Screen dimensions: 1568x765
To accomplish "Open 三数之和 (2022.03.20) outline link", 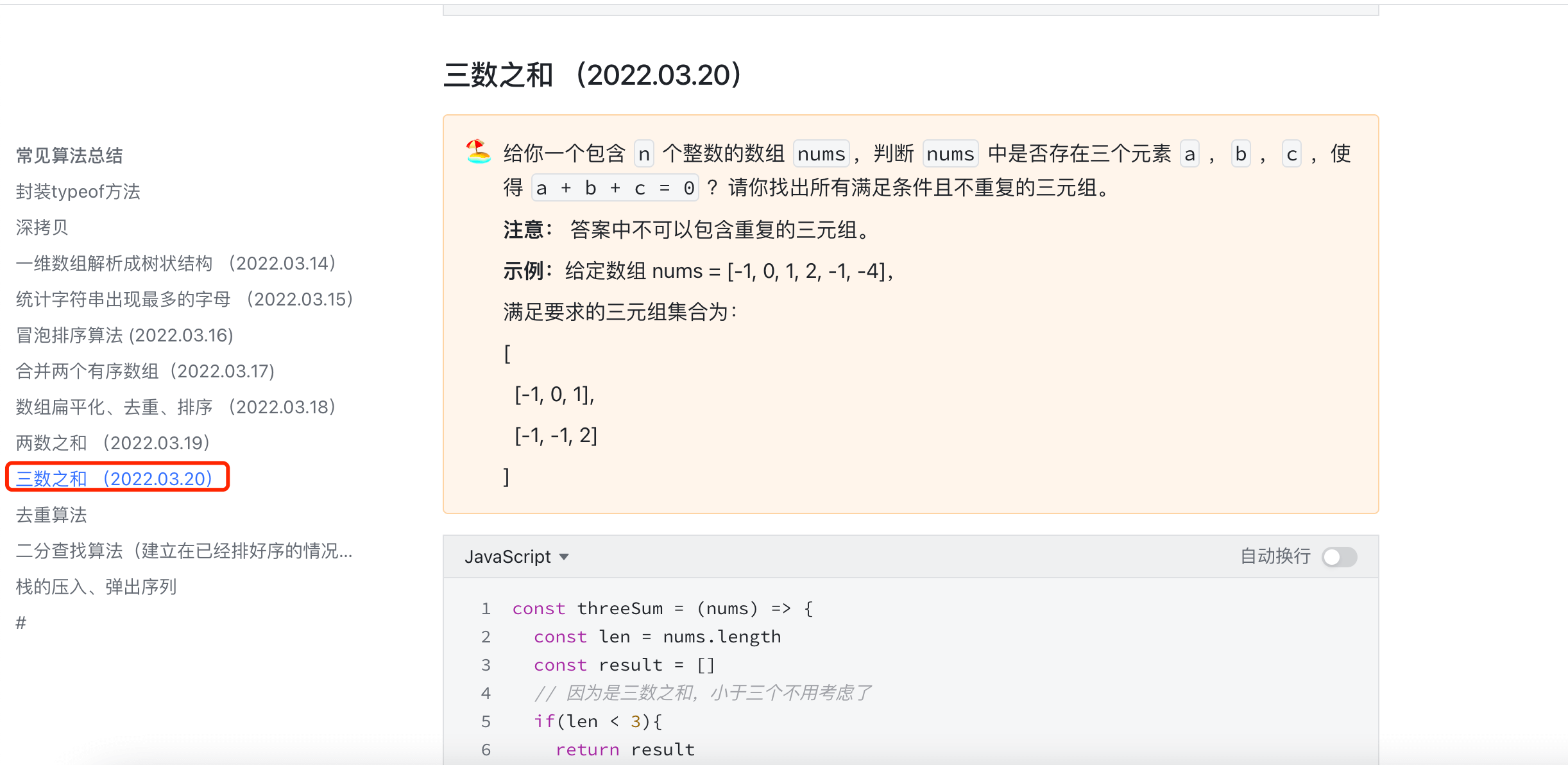I will pos(114,479).
